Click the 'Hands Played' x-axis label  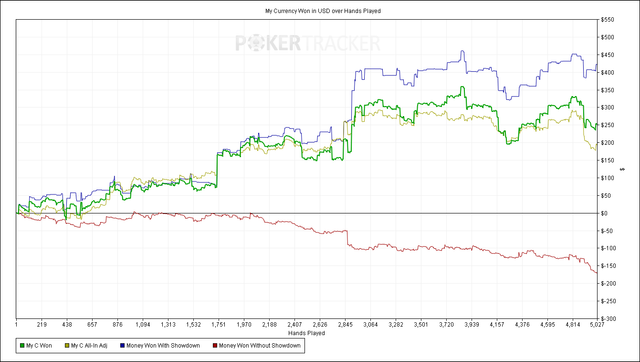(x=307, y=333)
